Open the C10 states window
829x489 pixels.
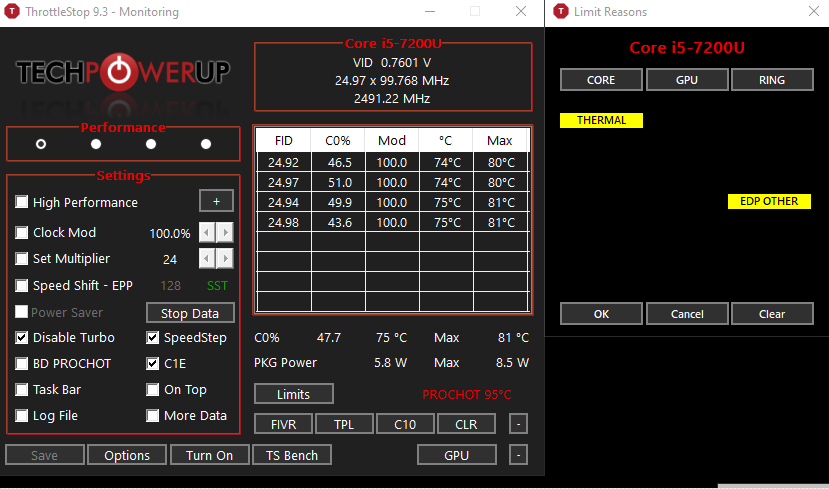(406, 424)
